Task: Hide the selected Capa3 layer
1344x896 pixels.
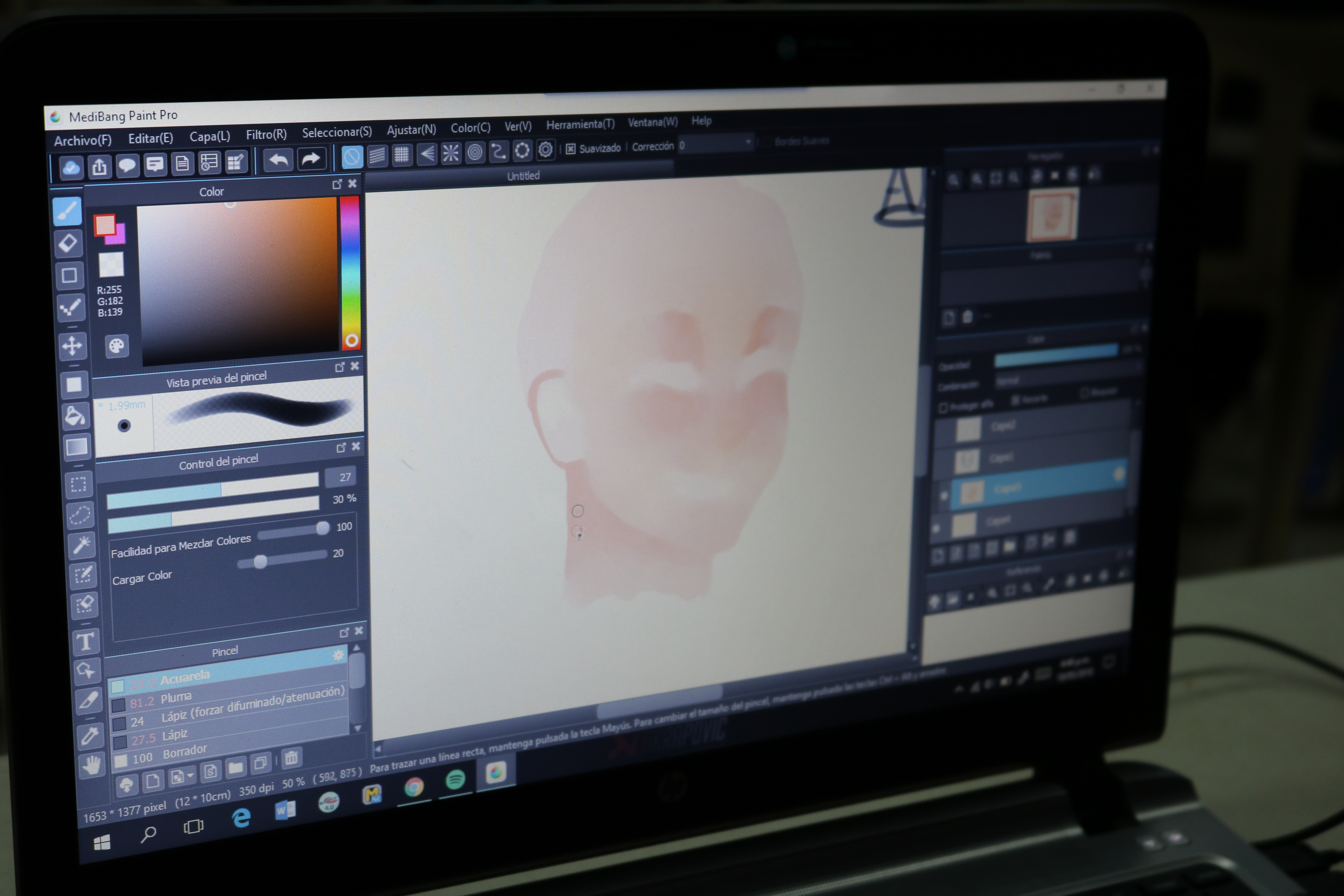Action: pos(943,496)
